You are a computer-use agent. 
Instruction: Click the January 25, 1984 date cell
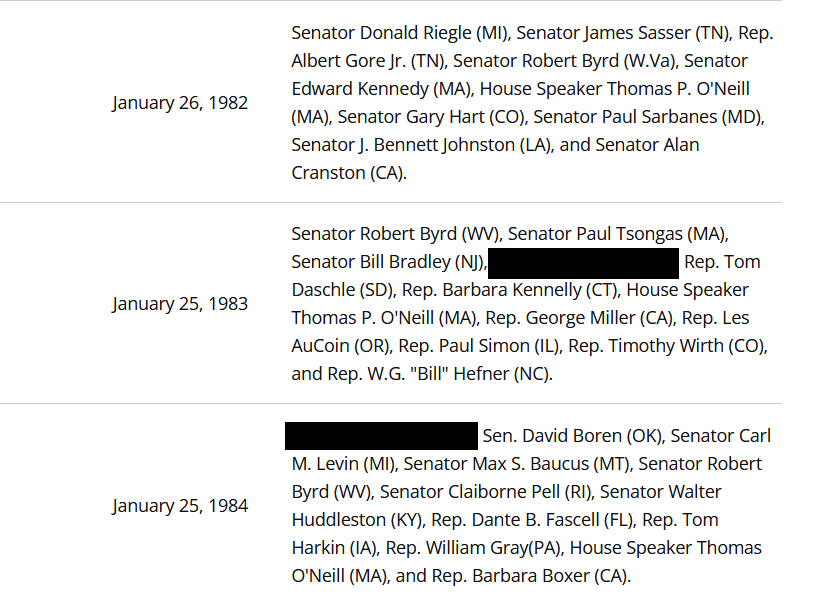(x=180, y=506)
